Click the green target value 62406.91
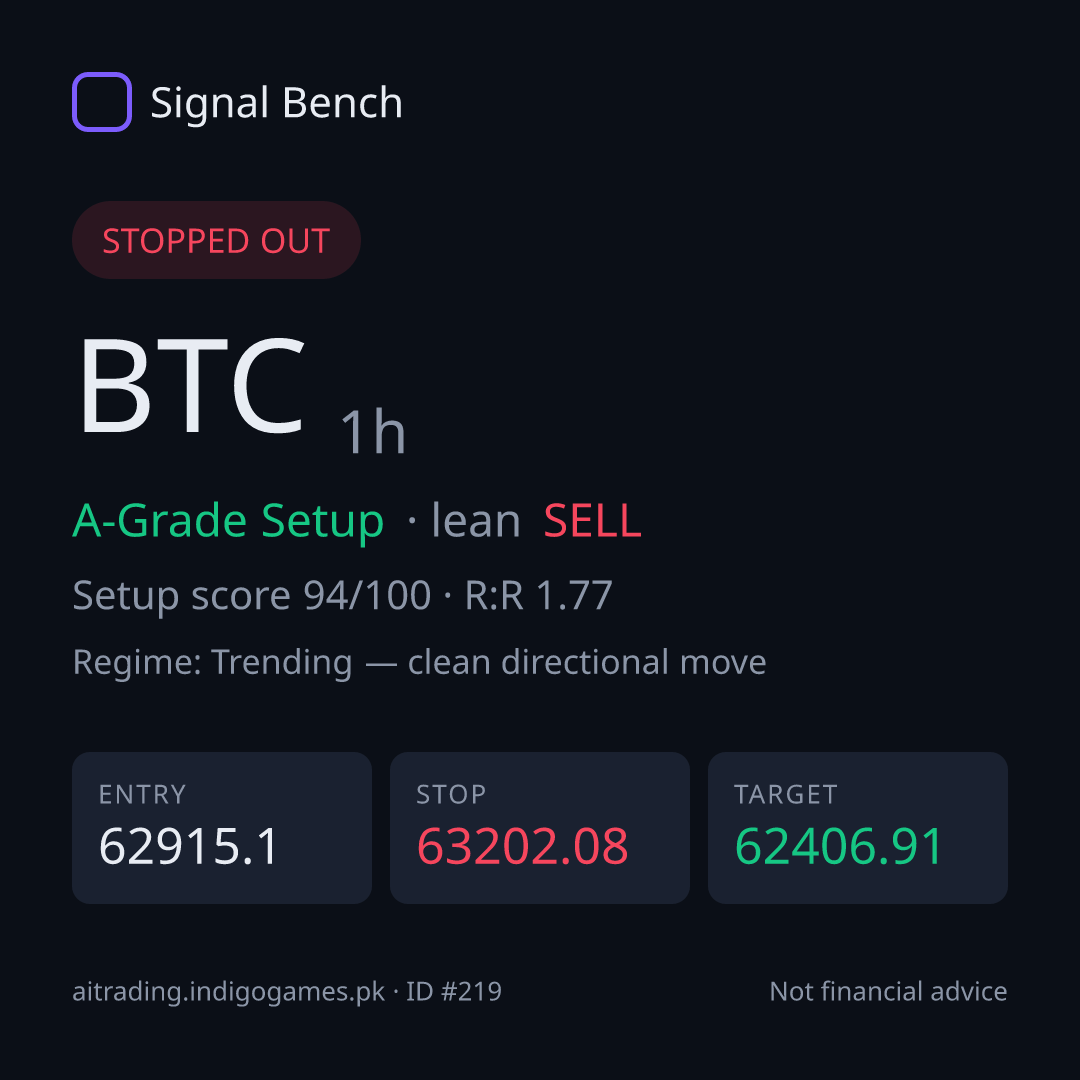Screen dimensions: 1080x1080 [839, 847]
